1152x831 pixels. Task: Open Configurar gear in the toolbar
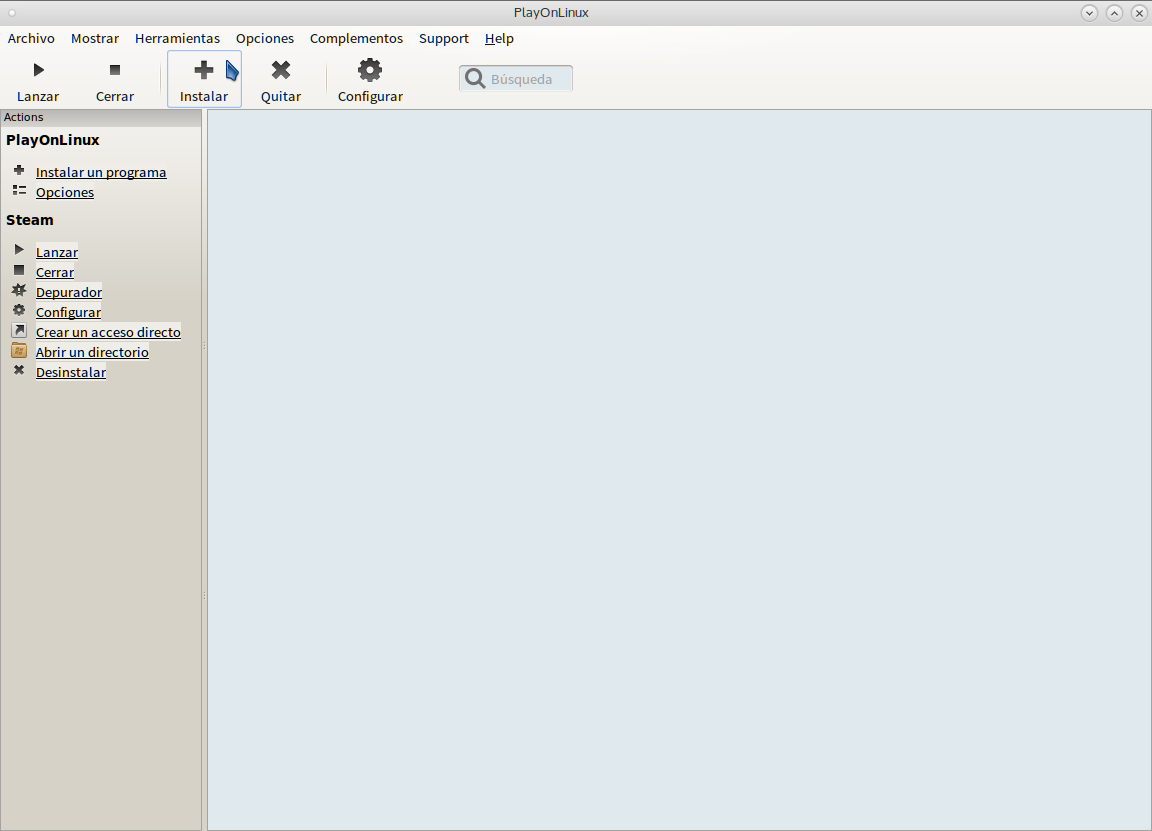(370, 70)
